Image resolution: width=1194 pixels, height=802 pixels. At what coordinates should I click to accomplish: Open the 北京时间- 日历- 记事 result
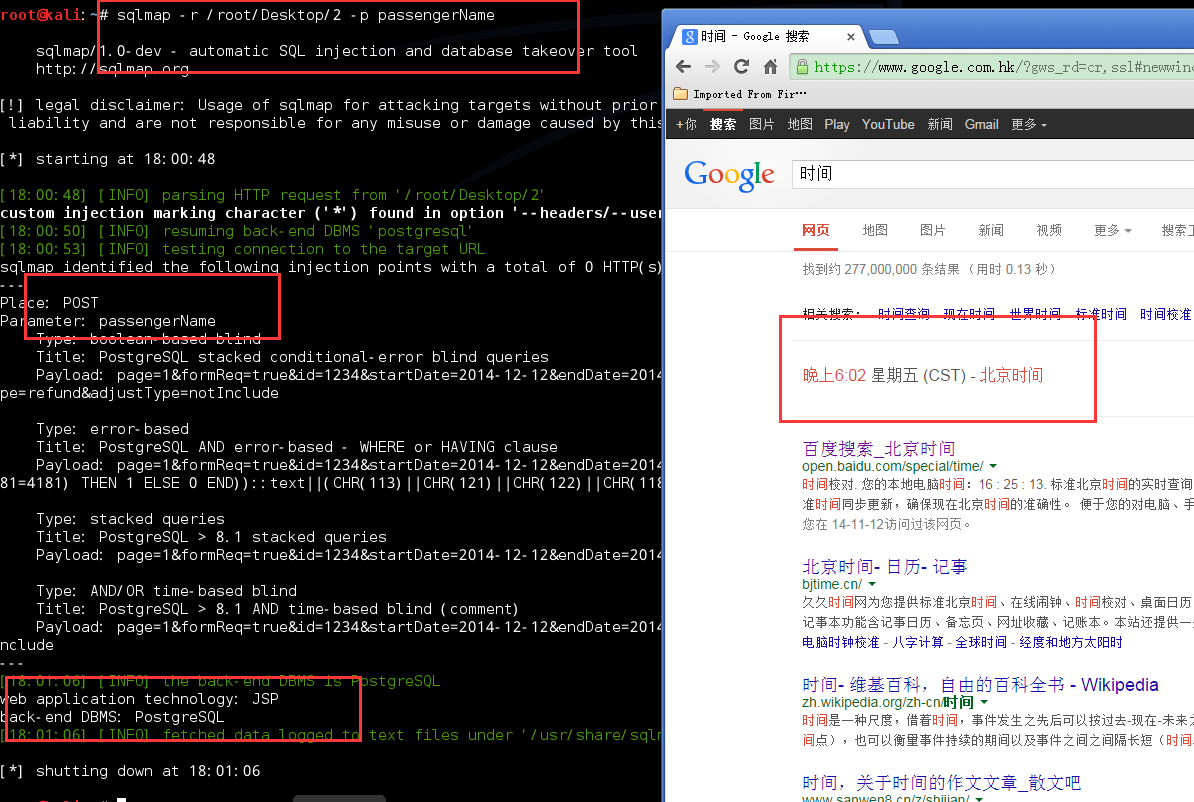point(884,566)
